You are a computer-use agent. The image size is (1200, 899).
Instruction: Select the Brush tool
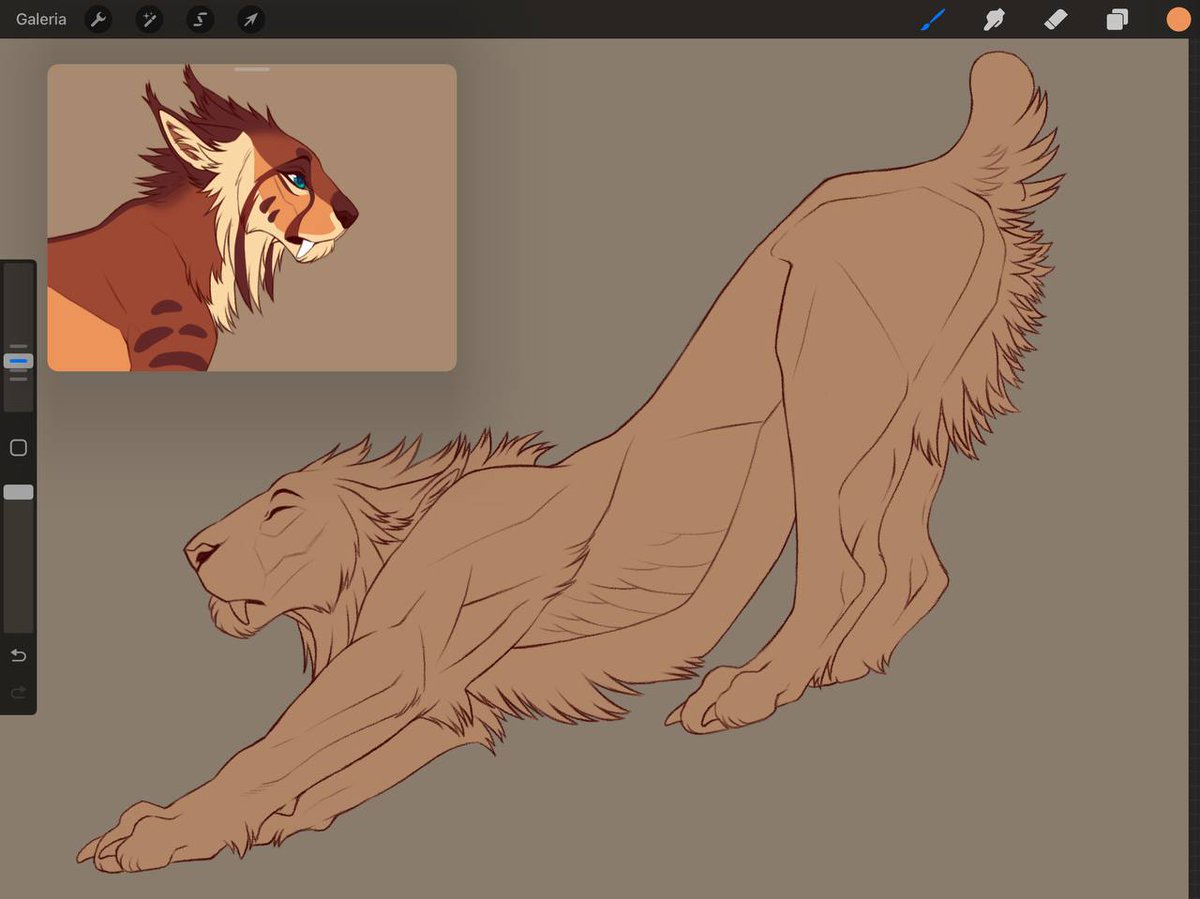932,19
